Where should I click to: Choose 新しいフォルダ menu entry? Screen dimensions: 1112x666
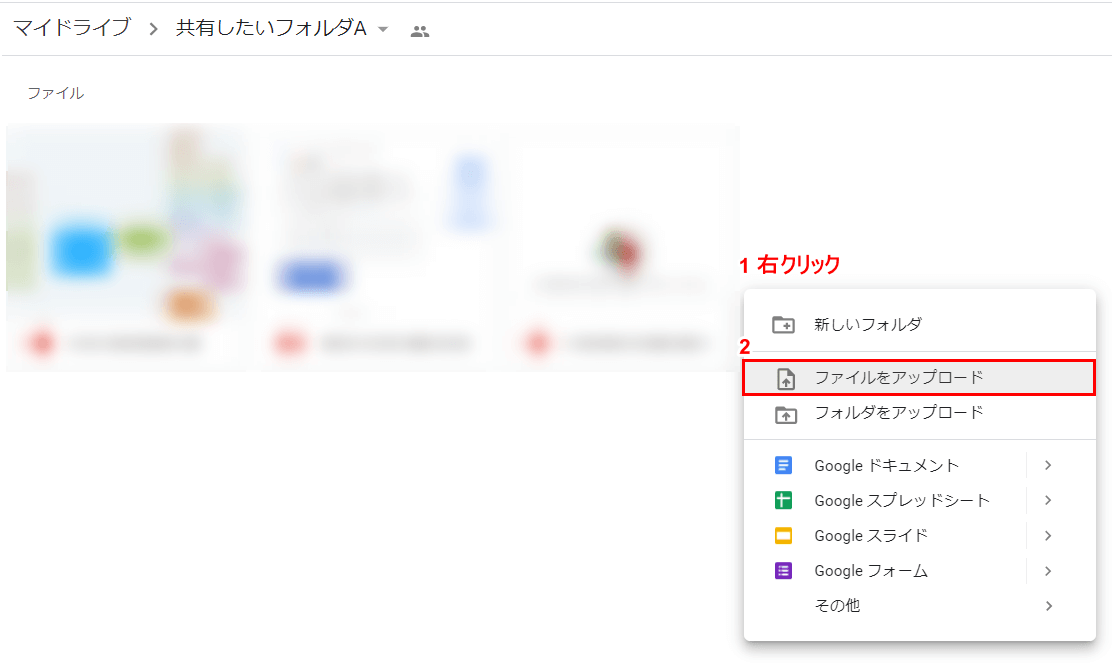click(867, 325)
